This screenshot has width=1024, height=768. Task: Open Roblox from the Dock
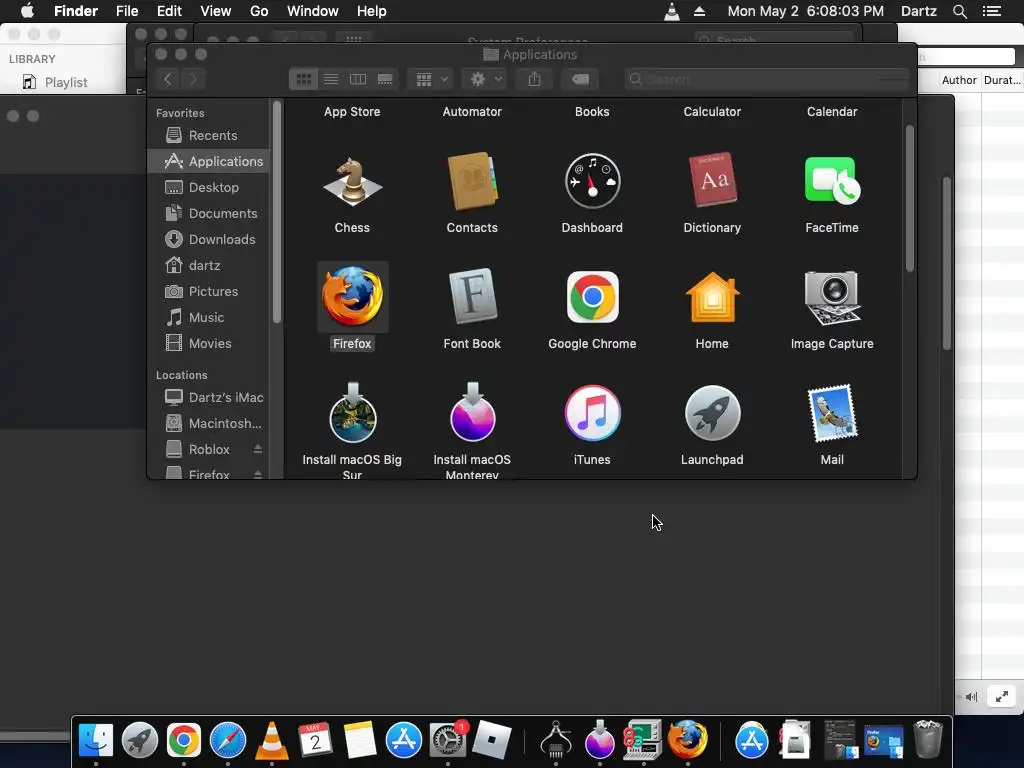[x=491, y=740]
